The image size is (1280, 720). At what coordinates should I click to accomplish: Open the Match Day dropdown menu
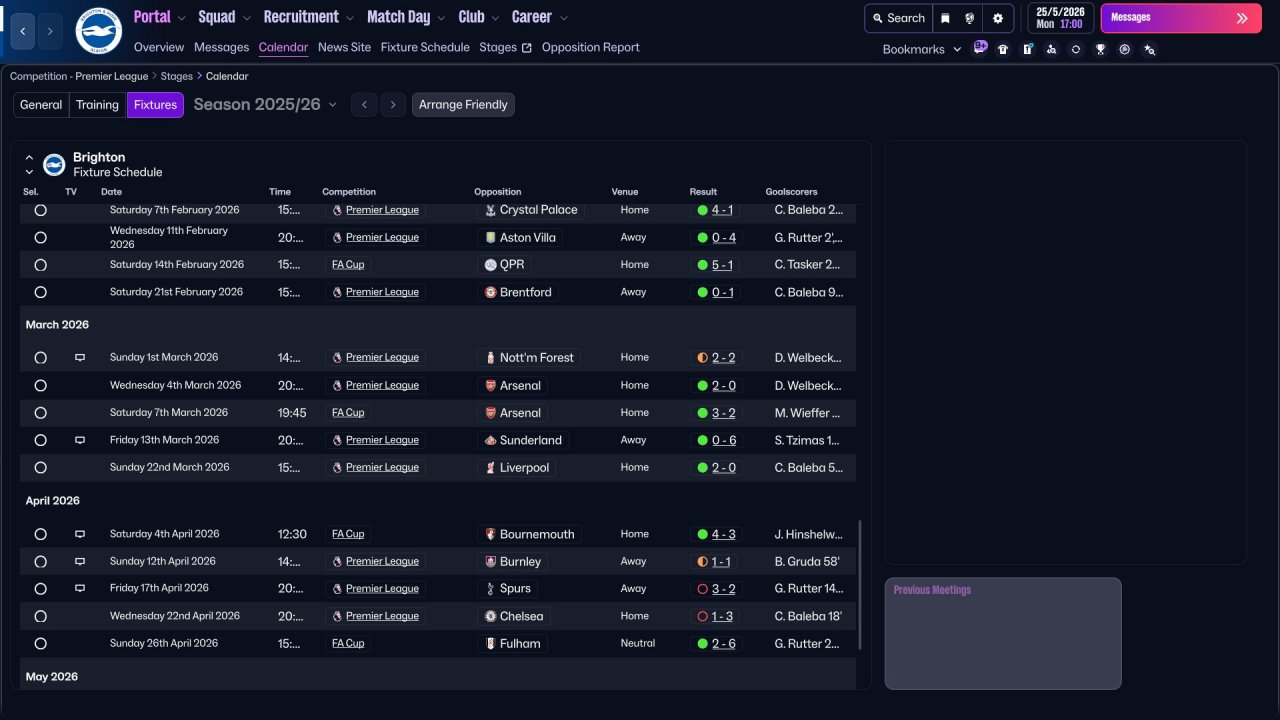(x=407, y=17)
